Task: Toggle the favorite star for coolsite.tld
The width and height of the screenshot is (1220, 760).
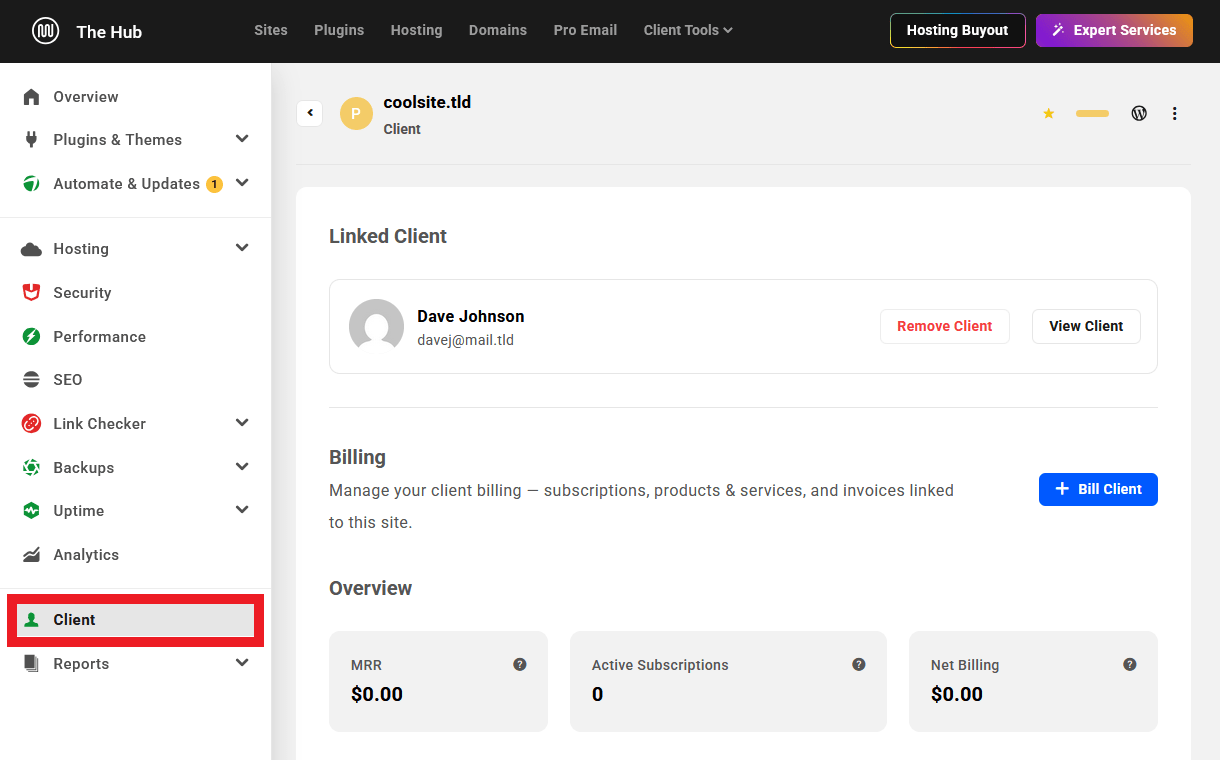Action: (1049, 114)
